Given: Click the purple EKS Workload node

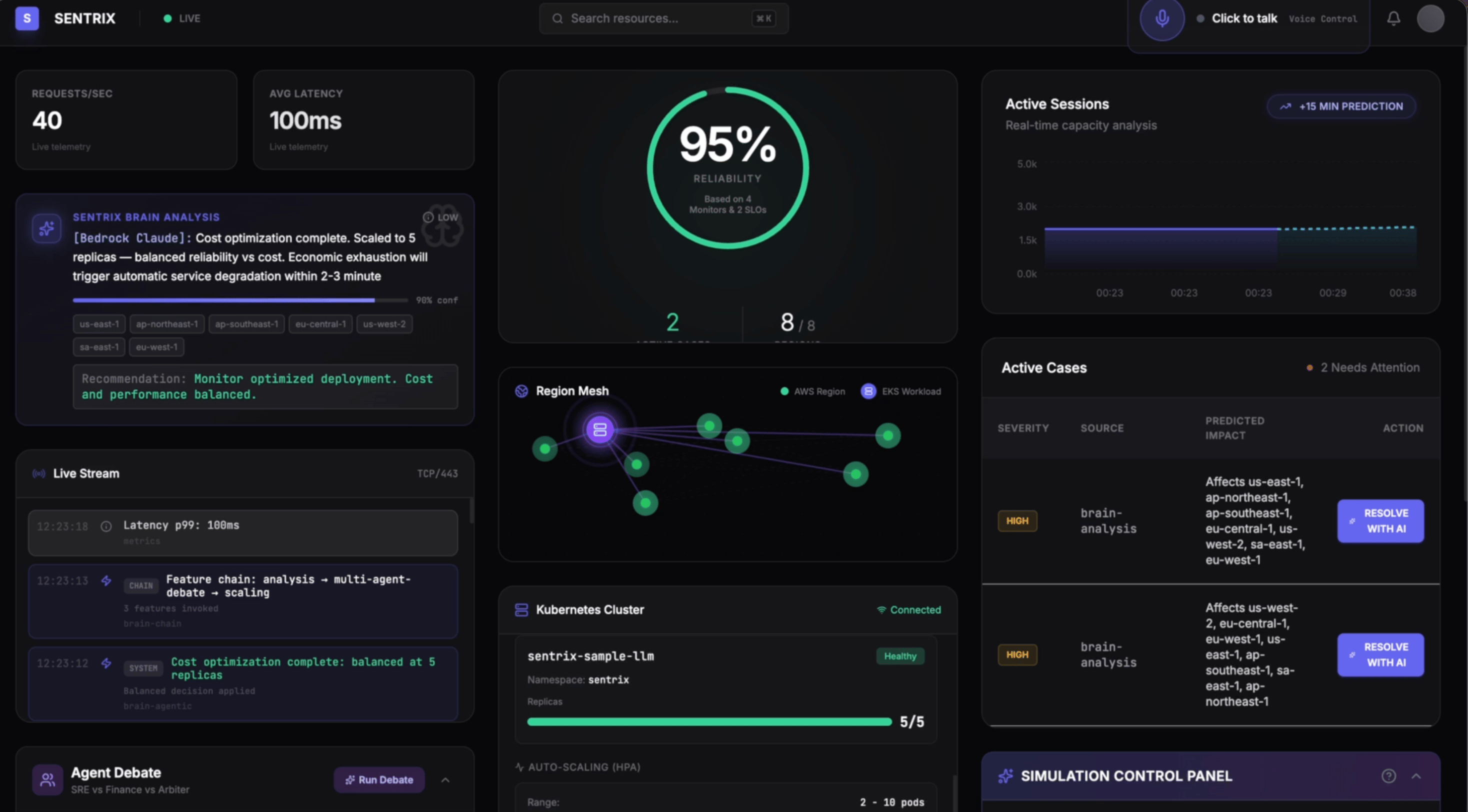Looking at the screenshot, I should (599, 429).
